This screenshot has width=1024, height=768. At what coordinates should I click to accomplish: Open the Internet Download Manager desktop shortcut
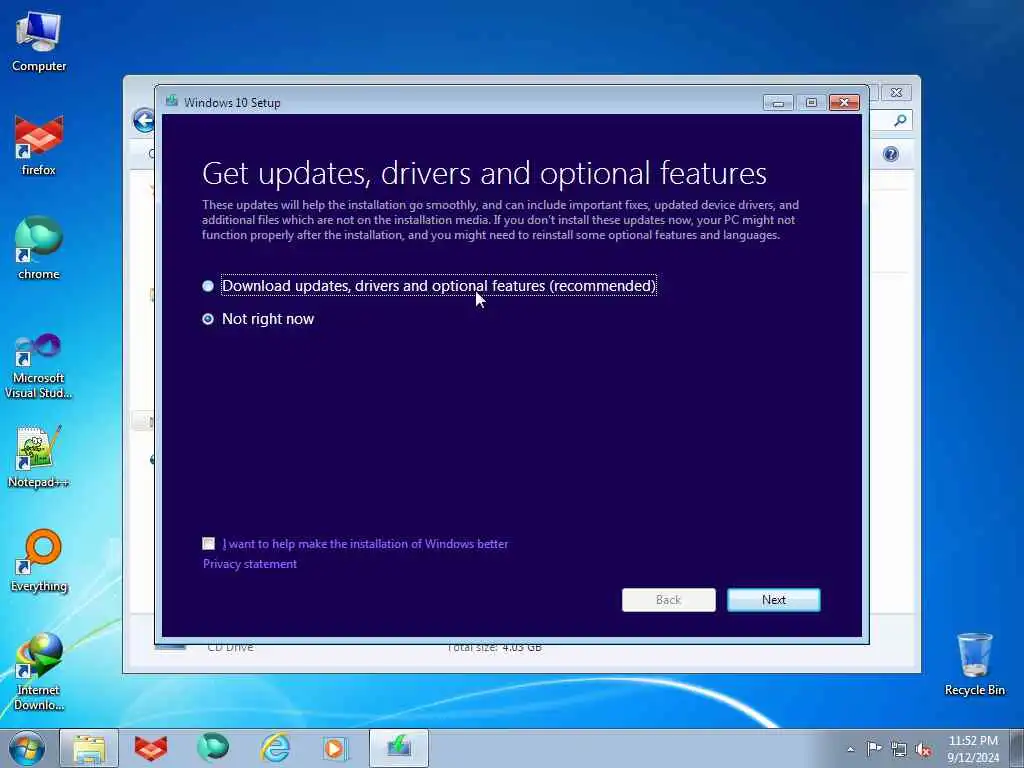tap(39, 671)
